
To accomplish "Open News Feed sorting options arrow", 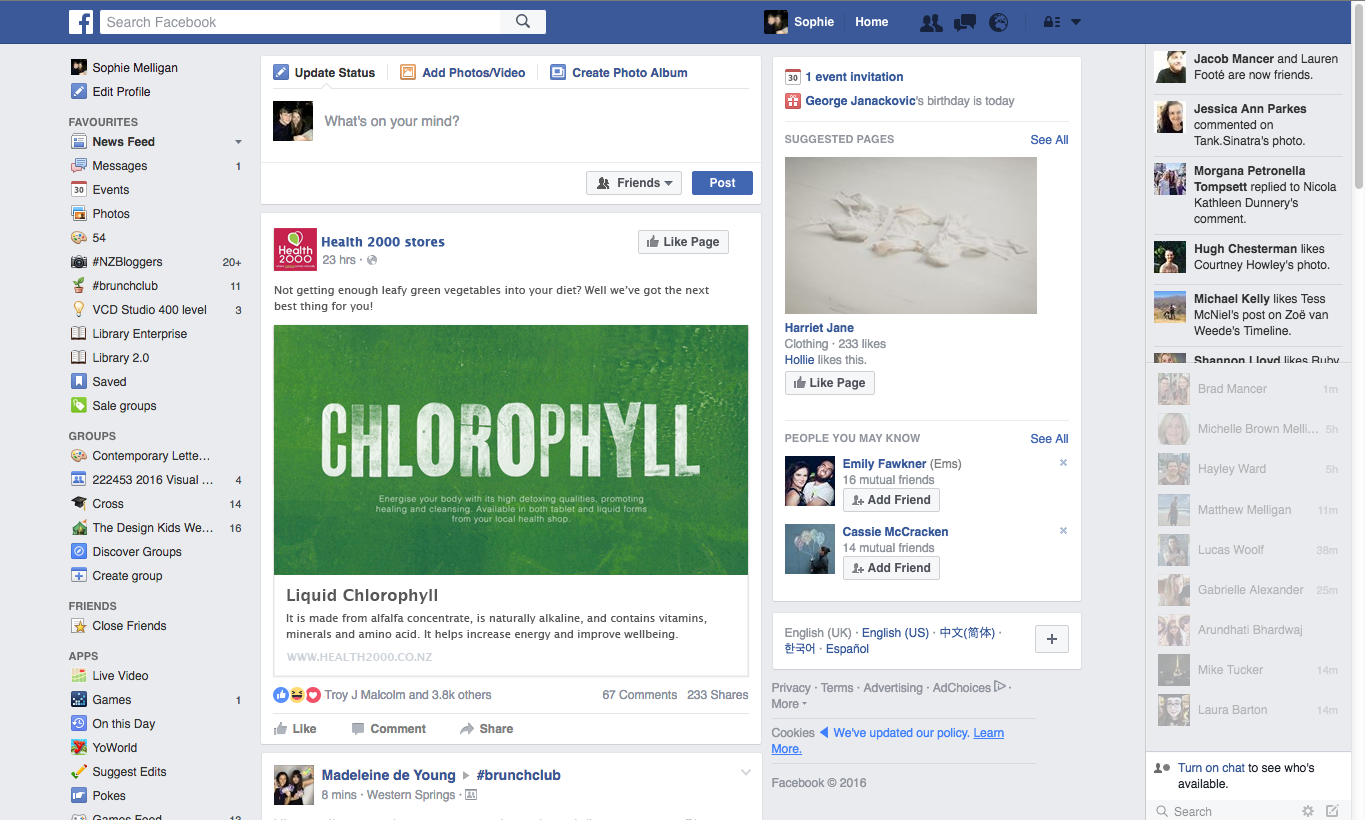I will [x=238, y=142].
